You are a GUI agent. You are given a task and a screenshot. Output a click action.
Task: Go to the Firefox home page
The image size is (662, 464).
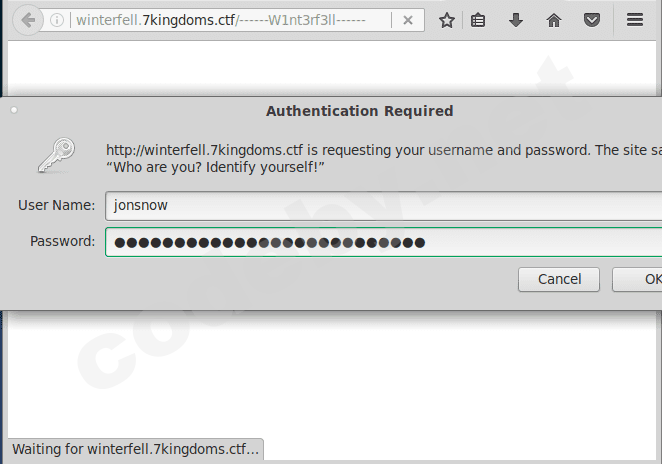click(x=554, y=20)
